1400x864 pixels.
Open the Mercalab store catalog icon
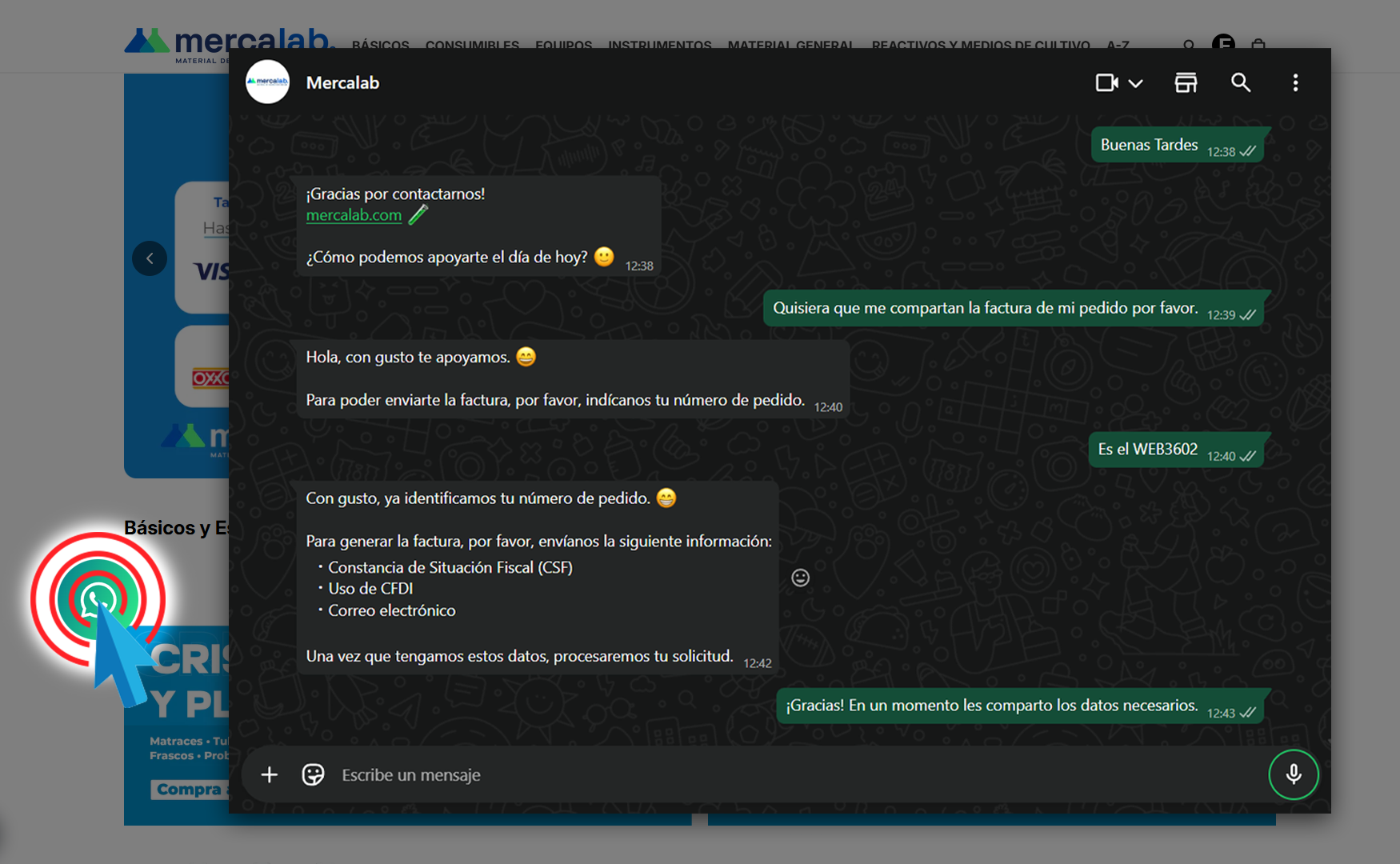pyautogui.click(x=1186, y=82)
